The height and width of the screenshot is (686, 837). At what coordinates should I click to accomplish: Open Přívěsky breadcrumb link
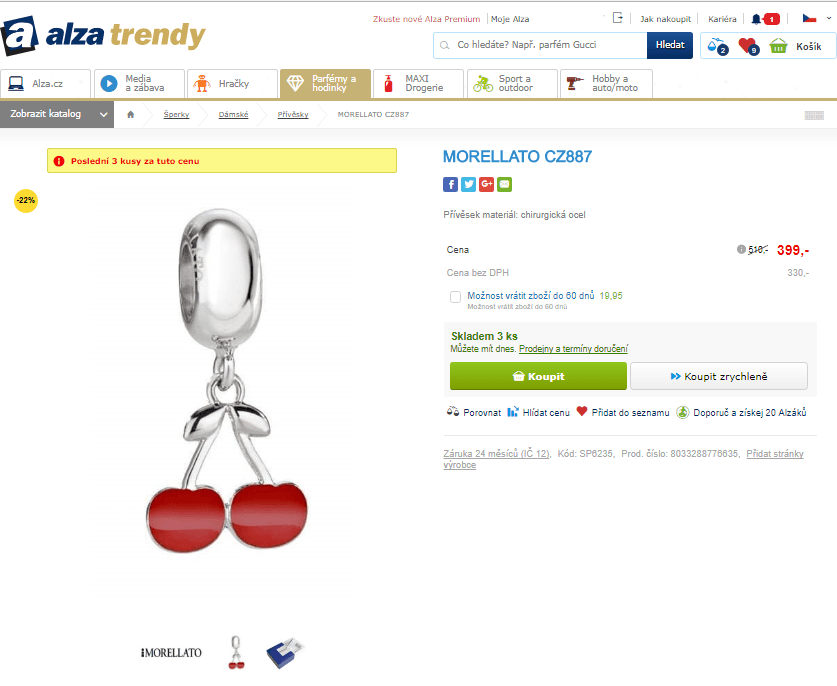[293, 114]
